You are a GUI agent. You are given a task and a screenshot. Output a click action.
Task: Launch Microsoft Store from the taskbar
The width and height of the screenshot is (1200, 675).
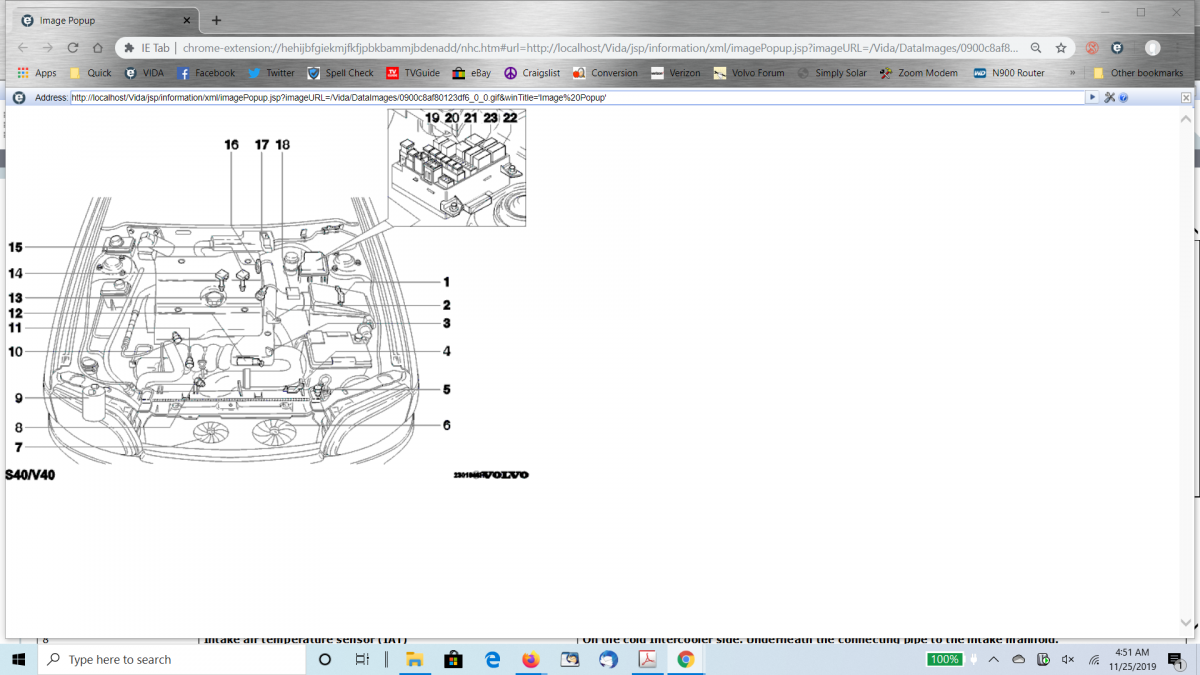pyautogui.click(x=452, y=660)
